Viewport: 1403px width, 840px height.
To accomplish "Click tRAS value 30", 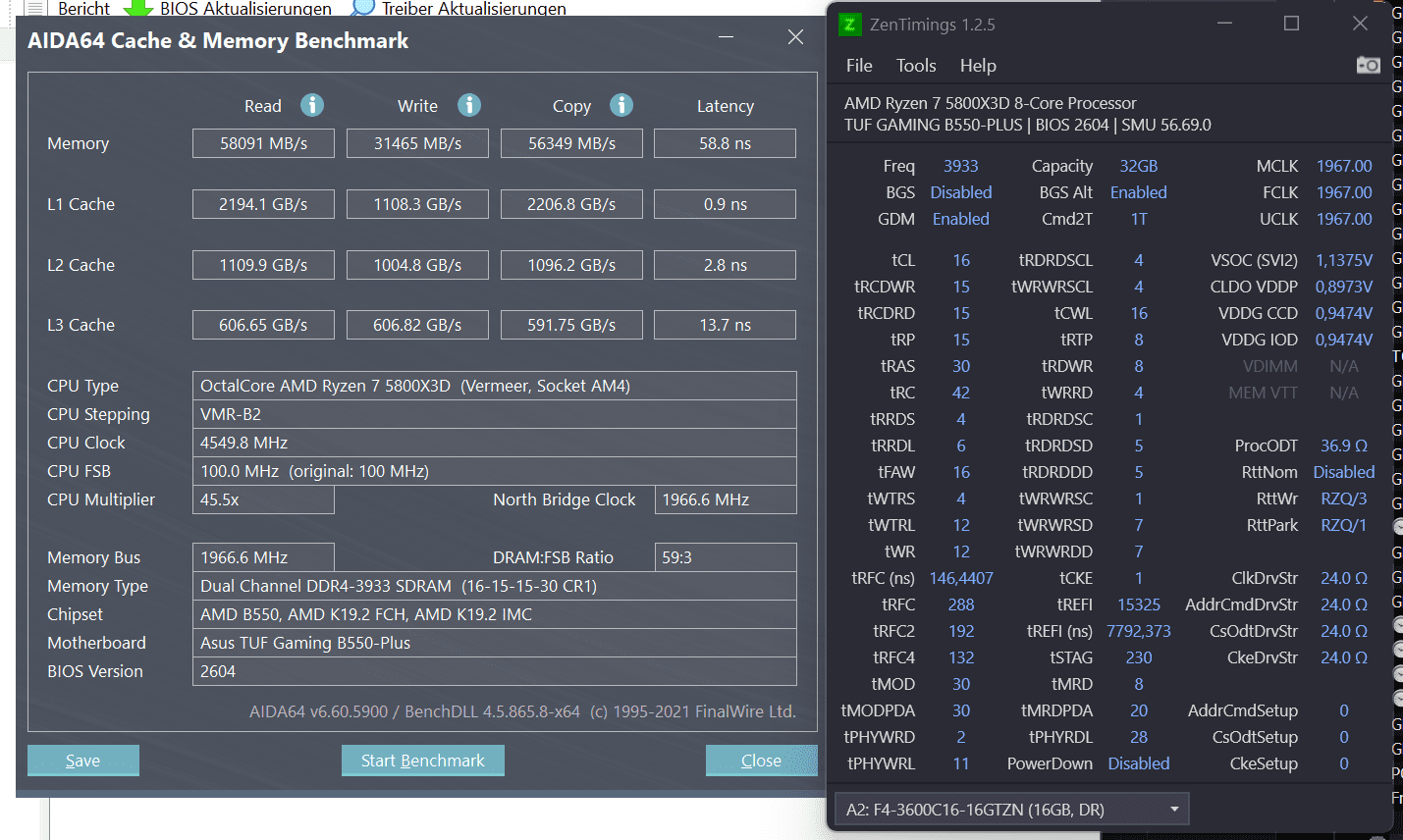I will [x=961, y=366].
